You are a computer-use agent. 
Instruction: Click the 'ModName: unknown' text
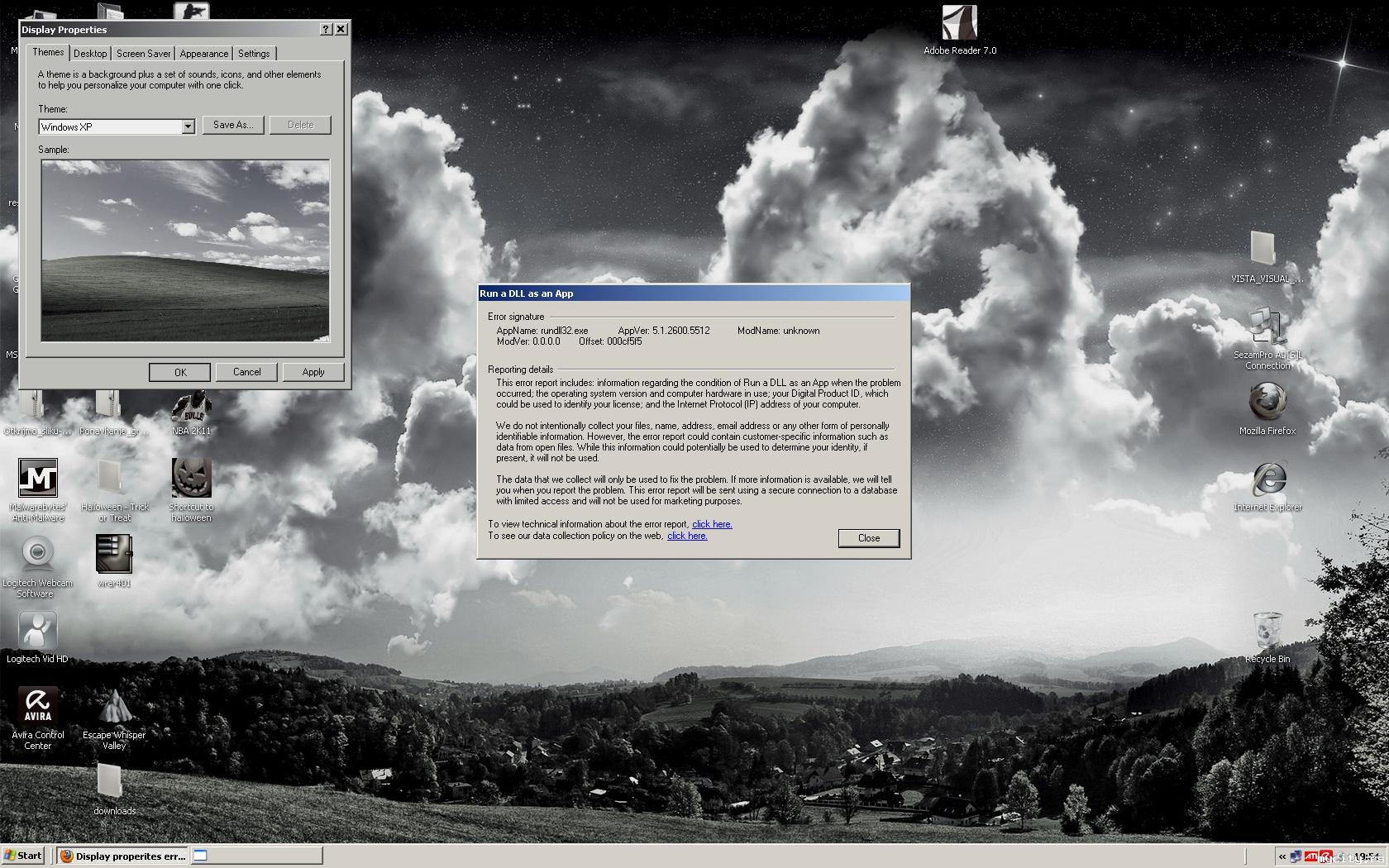click(x=779, y=331)
